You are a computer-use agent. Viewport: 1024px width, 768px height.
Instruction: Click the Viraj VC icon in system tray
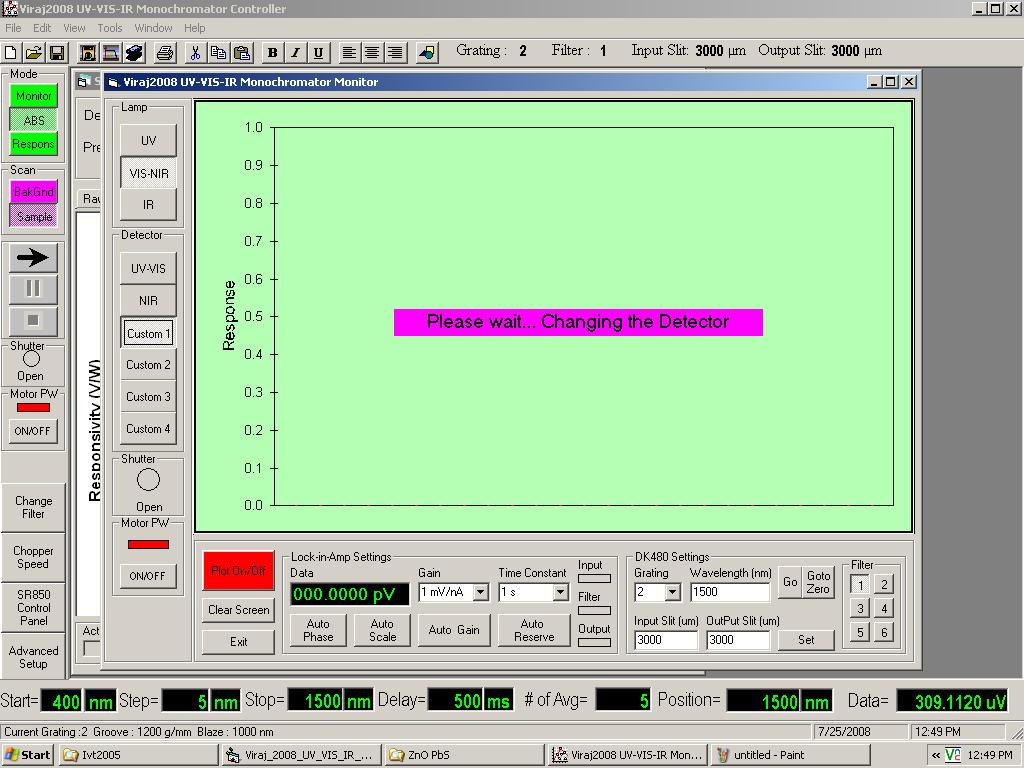click(x=953, y=755)
